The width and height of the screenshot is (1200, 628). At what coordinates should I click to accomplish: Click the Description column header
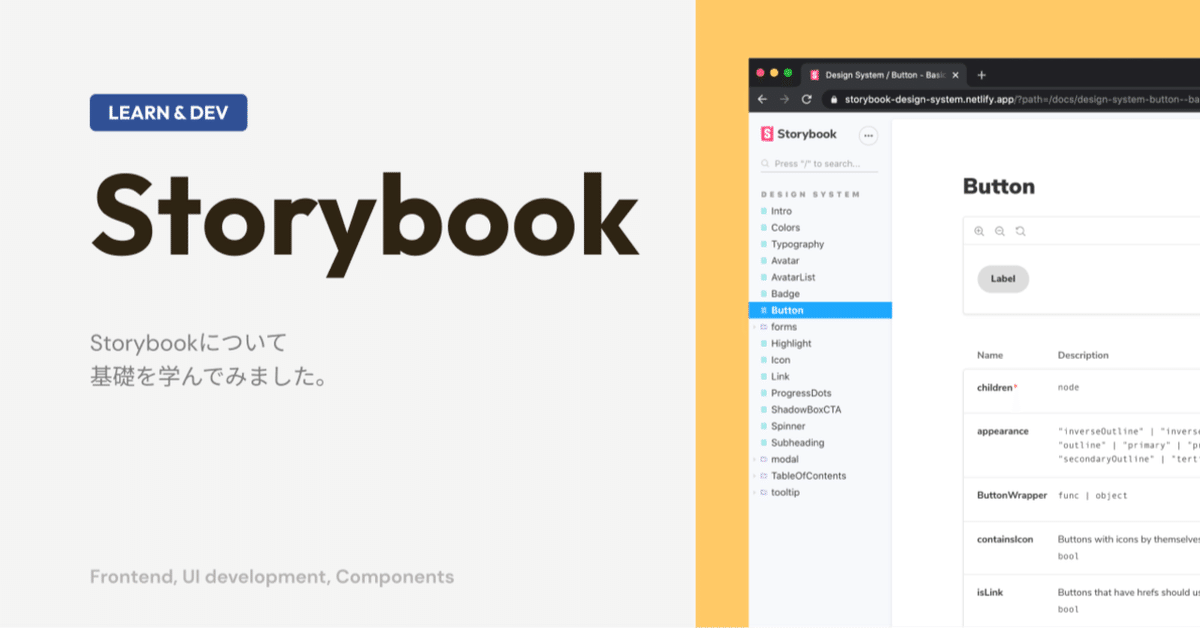[x=1083, y=355]
